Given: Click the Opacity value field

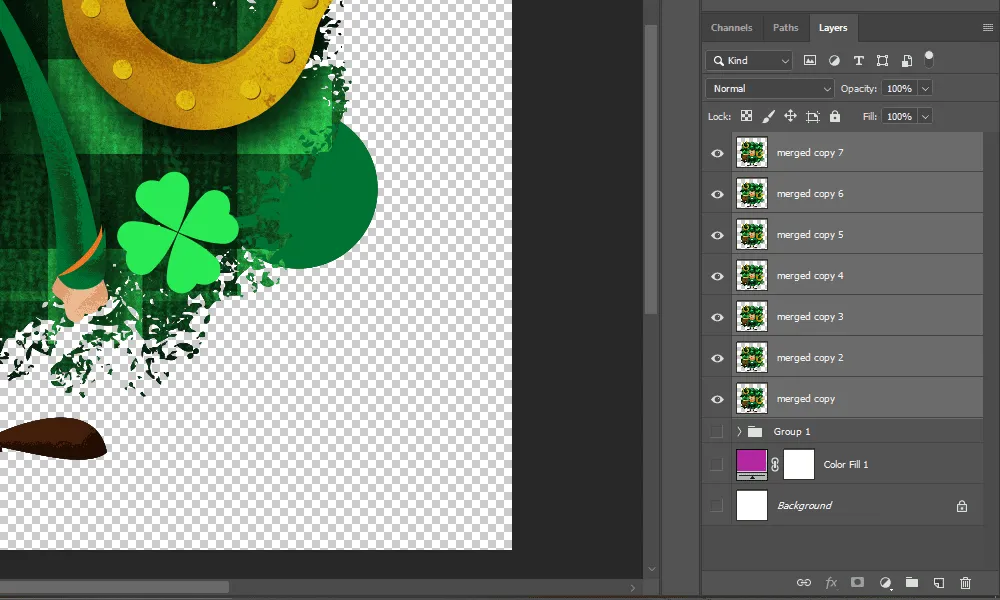Looking at the screenshot, I should 899,89.
